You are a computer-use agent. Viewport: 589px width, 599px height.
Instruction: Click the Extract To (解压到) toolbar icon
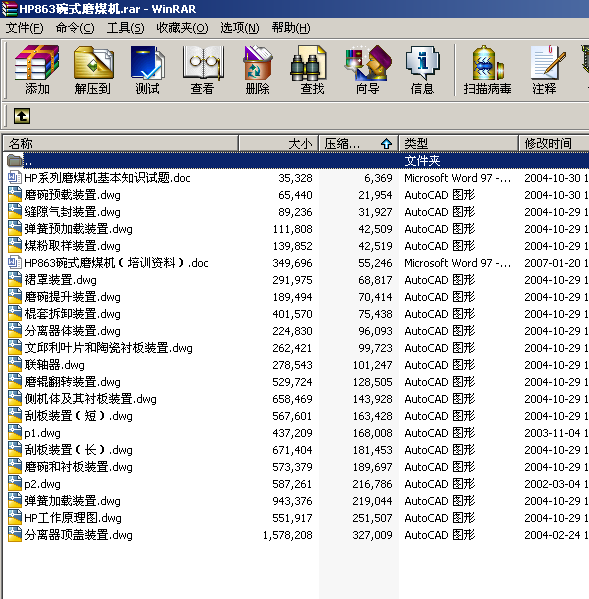tap(93, 70)
